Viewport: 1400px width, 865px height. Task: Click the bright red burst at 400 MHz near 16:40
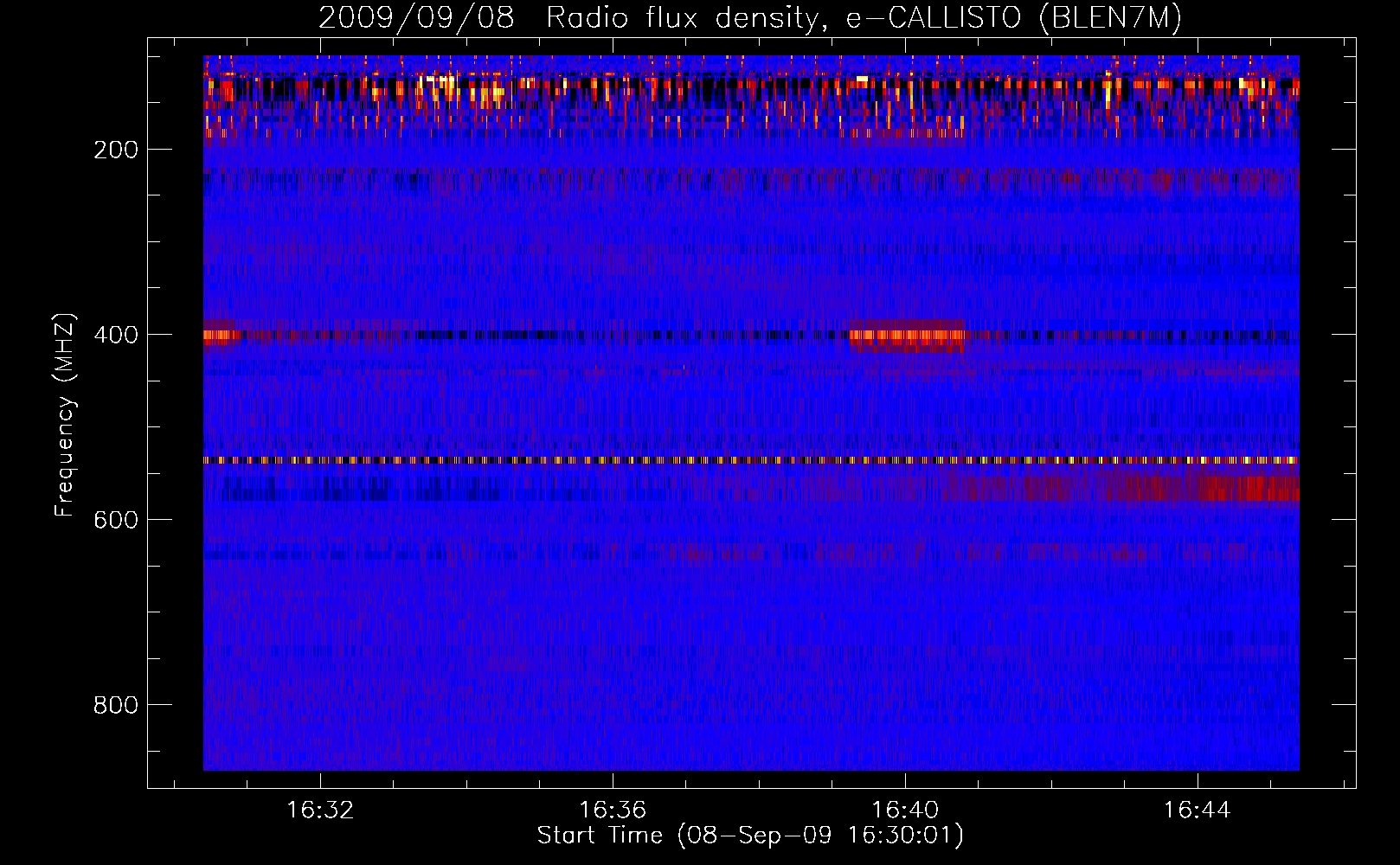907,336
